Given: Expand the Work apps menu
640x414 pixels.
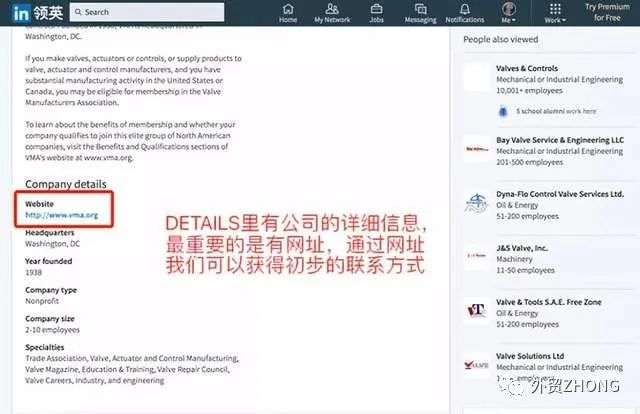Looking at the screenshot, I should coord(555,13).
